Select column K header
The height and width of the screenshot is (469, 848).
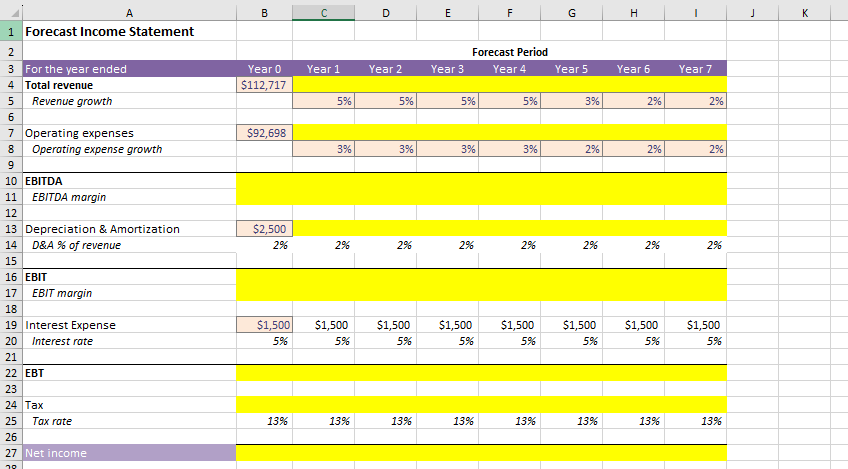pos(805,13)
